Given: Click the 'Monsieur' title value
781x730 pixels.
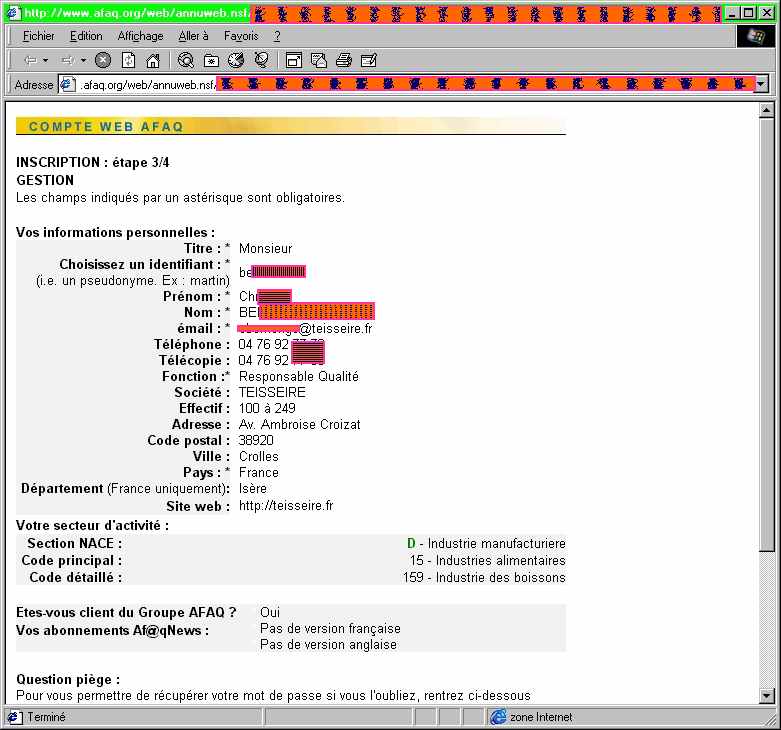Looking at the screenshot, I should [265, 248].
